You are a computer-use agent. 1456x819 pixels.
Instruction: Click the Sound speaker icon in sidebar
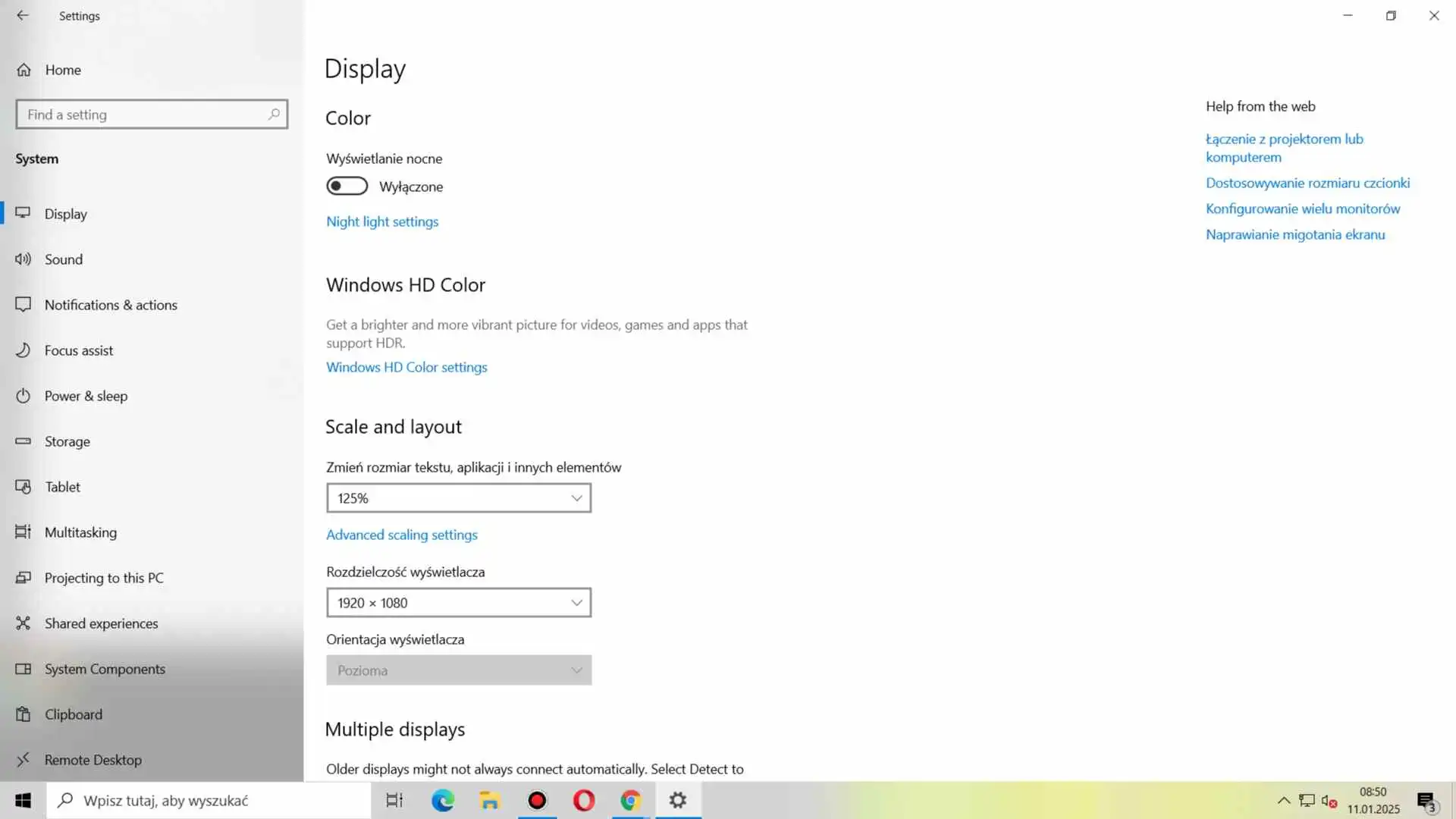(24, 259)
